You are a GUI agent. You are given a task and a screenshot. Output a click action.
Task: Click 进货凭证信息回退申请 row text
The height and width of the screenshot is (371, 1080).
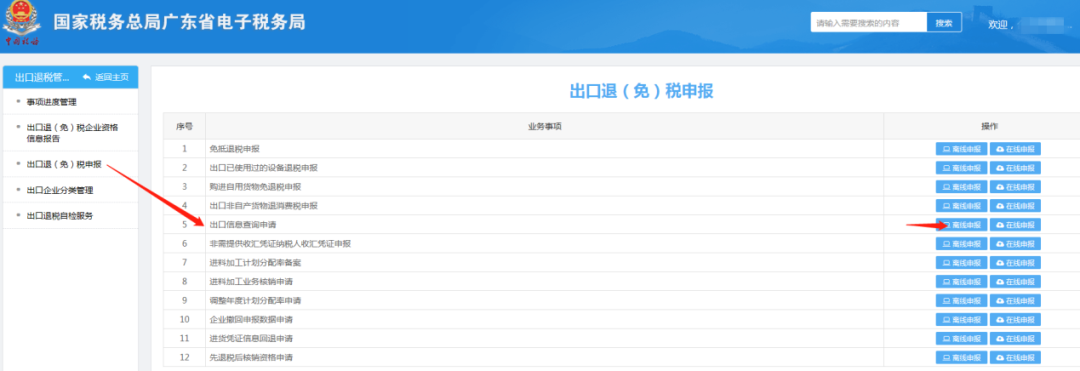[x=251, y=339]
